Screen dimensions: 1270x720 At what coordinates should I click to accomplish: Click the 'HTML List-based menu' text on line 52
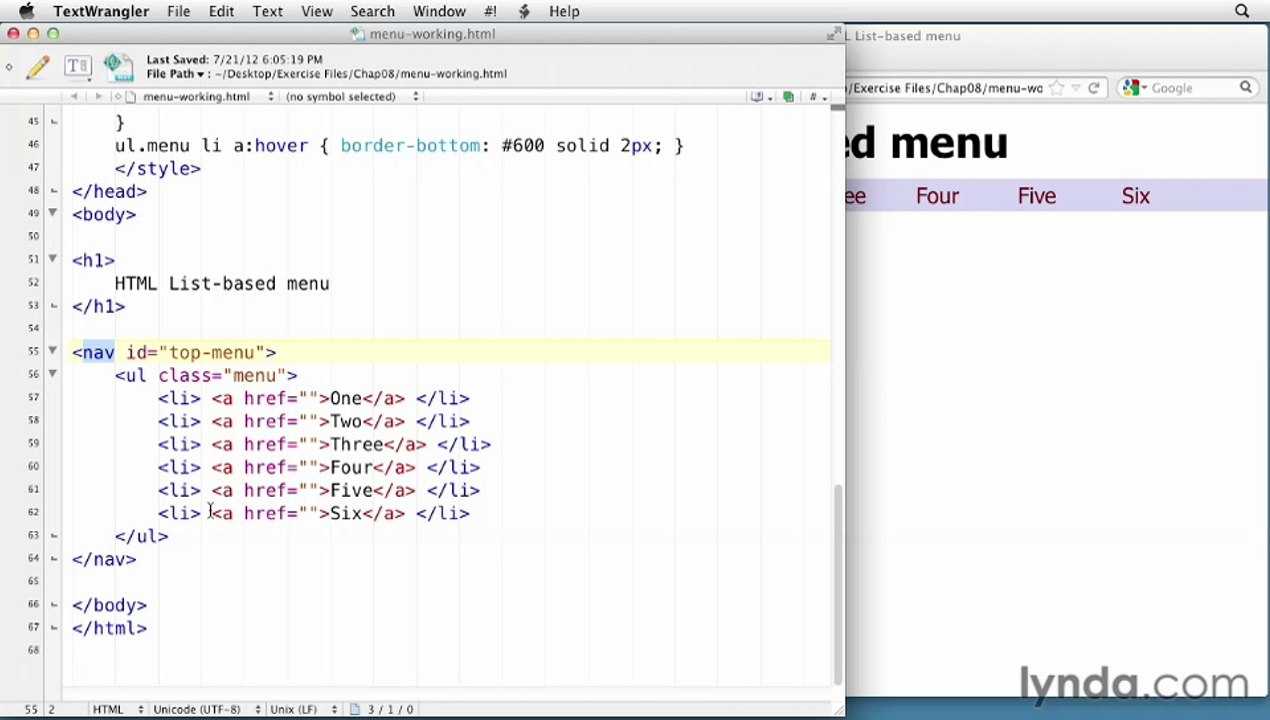pos(222,283)
